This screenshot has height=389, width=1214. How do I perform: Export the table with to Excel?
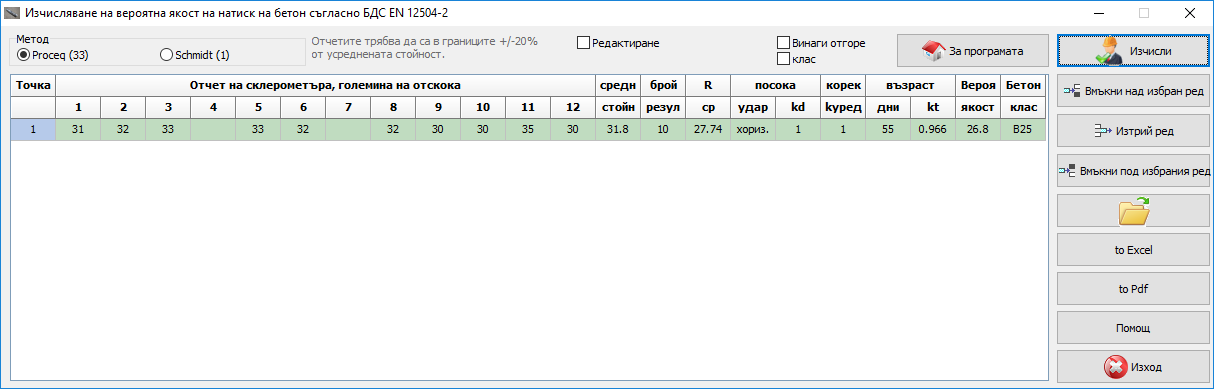click(1133, 250)
